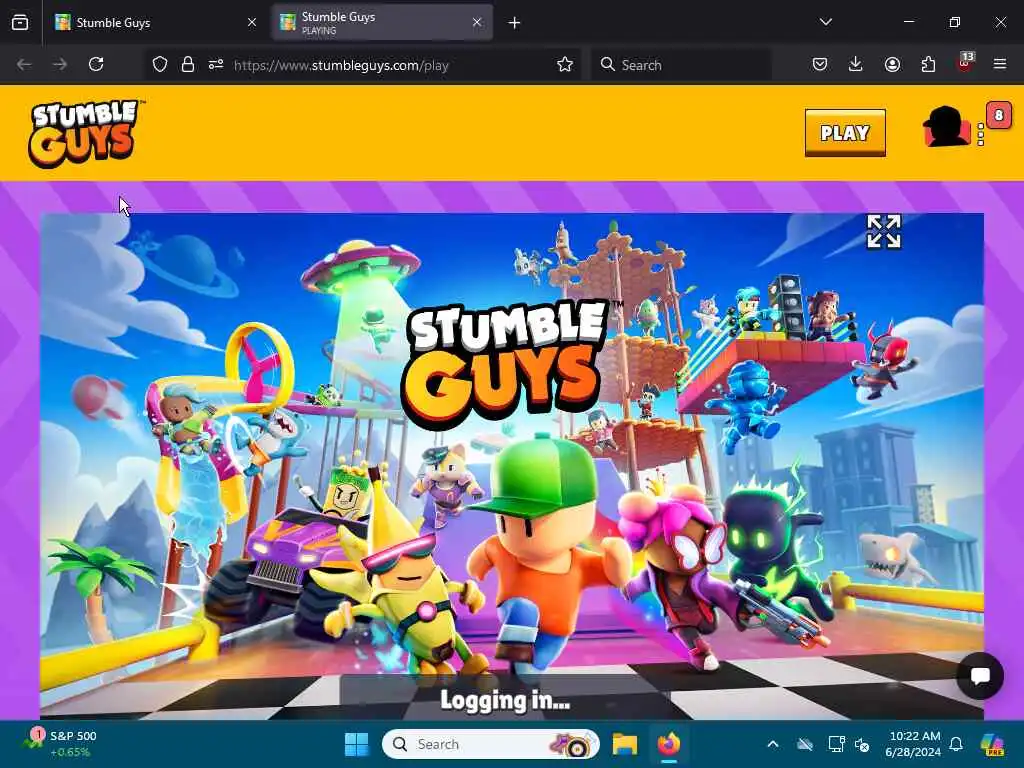Open the muted volume tray icon
The width and height of the screenshot is (1024, 768).
(862, 744)
